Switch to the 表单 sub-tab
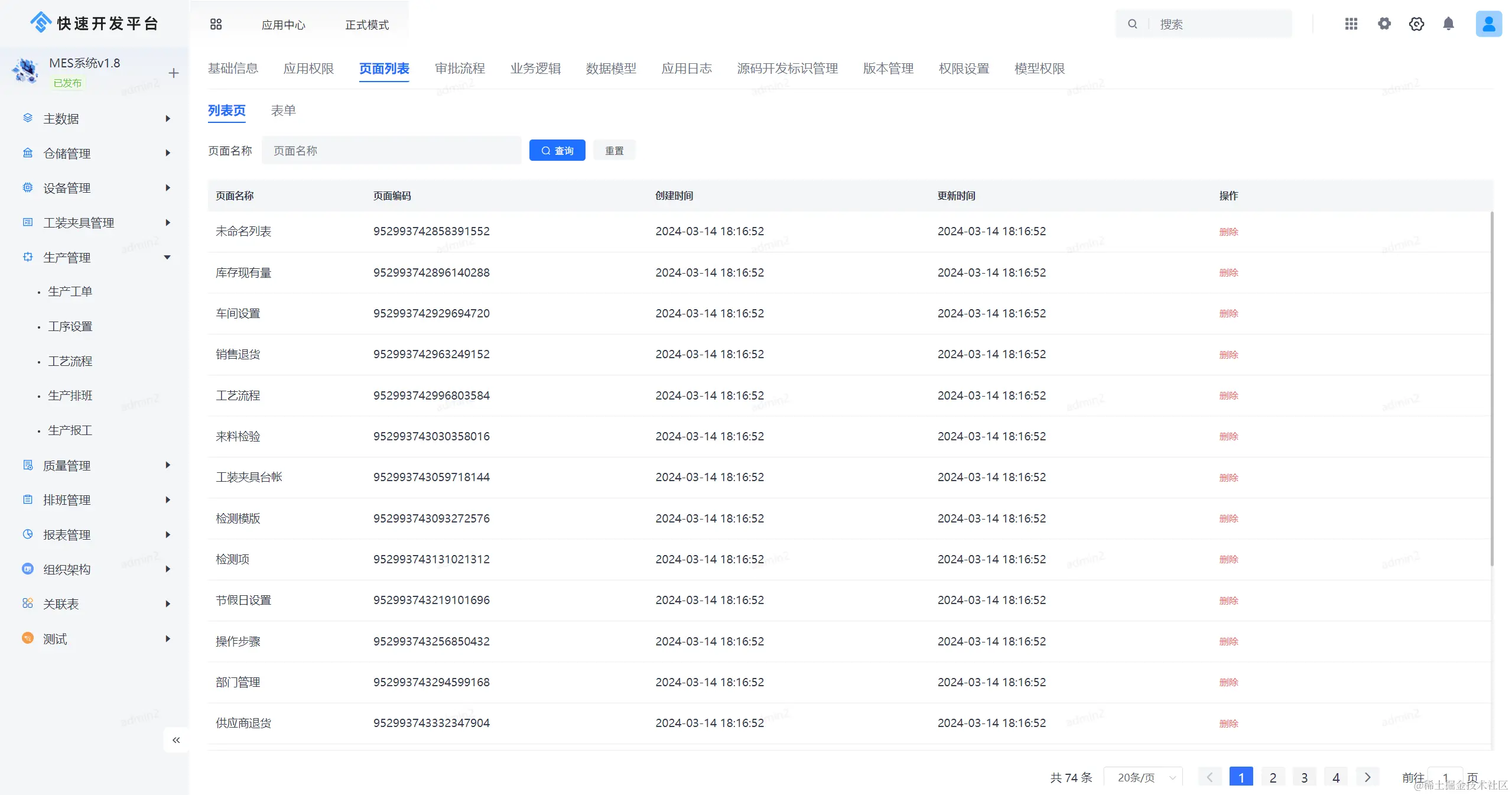The height and width of the screenshot is (795, 1512). 283,111
